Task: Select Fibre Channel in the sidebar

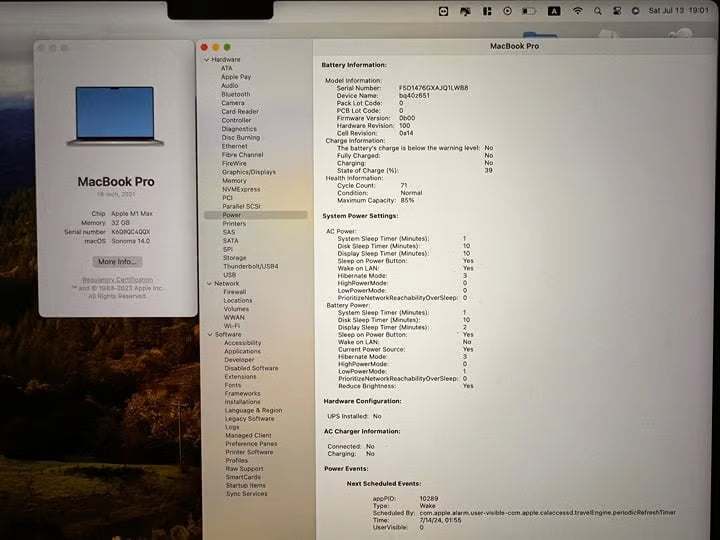Action: pyautogui.click(x=242, y=155)
